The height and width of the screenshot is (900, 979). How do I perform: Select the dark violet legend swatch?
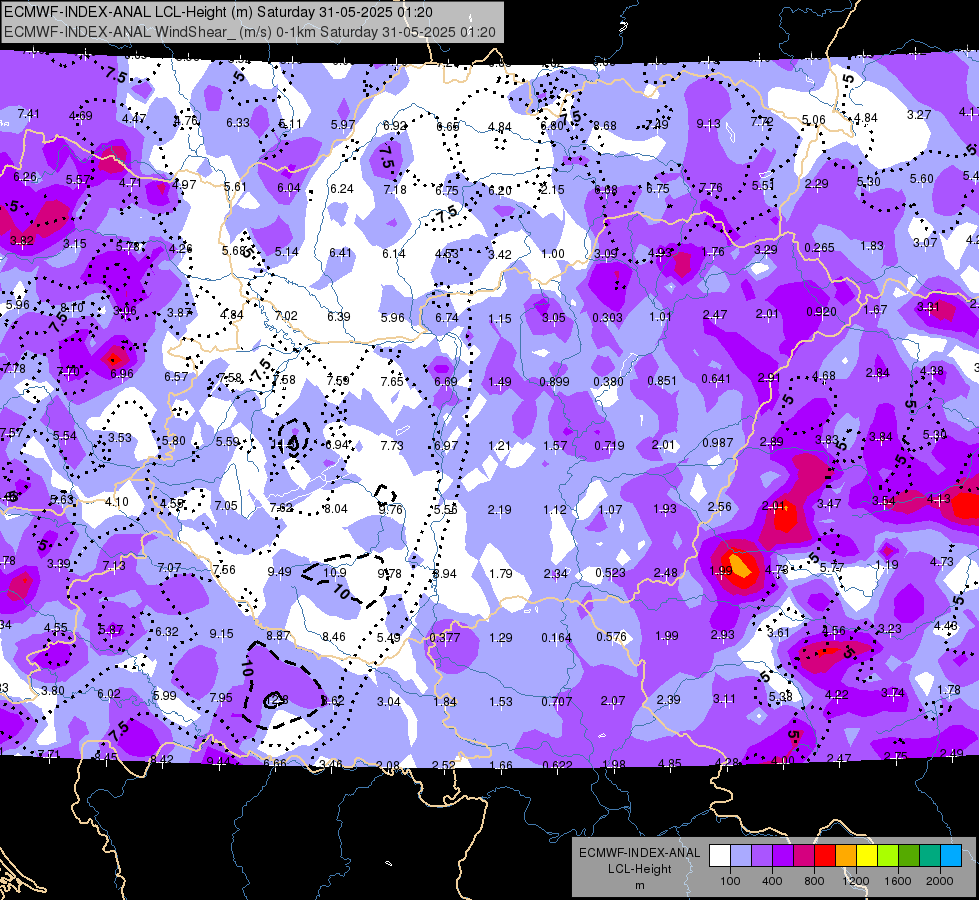click(x=783, y=856)
